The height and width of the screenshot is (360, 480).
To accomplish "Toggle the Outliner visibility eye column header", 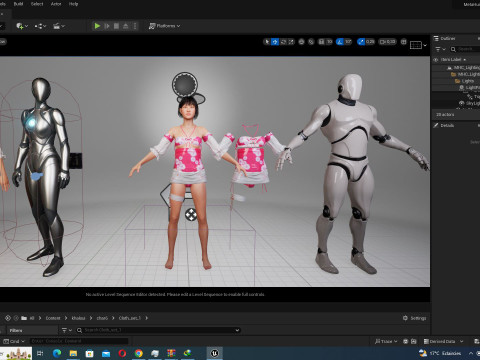I will (435, 60).
